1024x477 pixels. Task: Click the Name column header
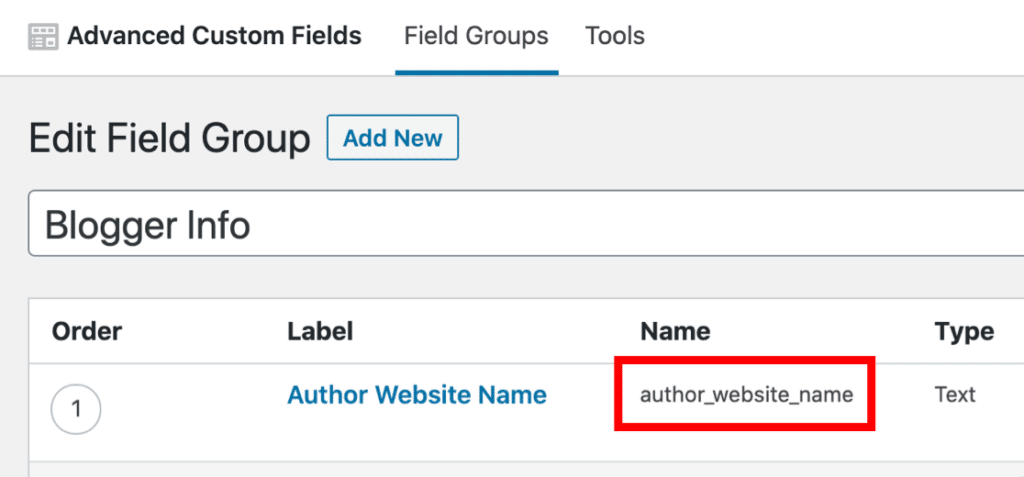click(x=675, y=331)
